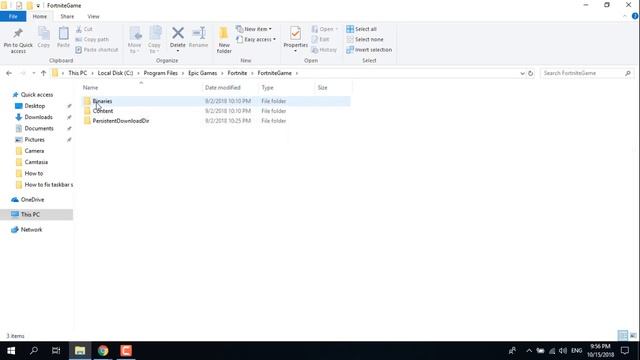
Task: Open Downloads in navigation pane
Action: tap(38, 117)
